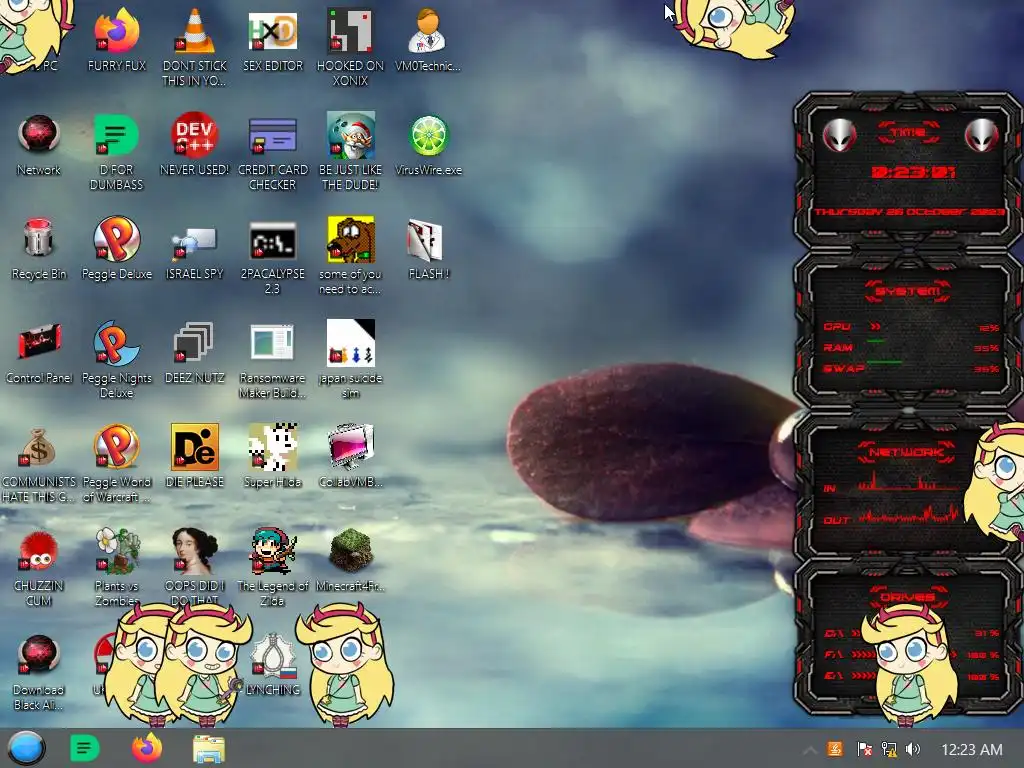
Task: Launch Firefox from the taskbar
Action: pyautogui.click(x=147, y=748)
